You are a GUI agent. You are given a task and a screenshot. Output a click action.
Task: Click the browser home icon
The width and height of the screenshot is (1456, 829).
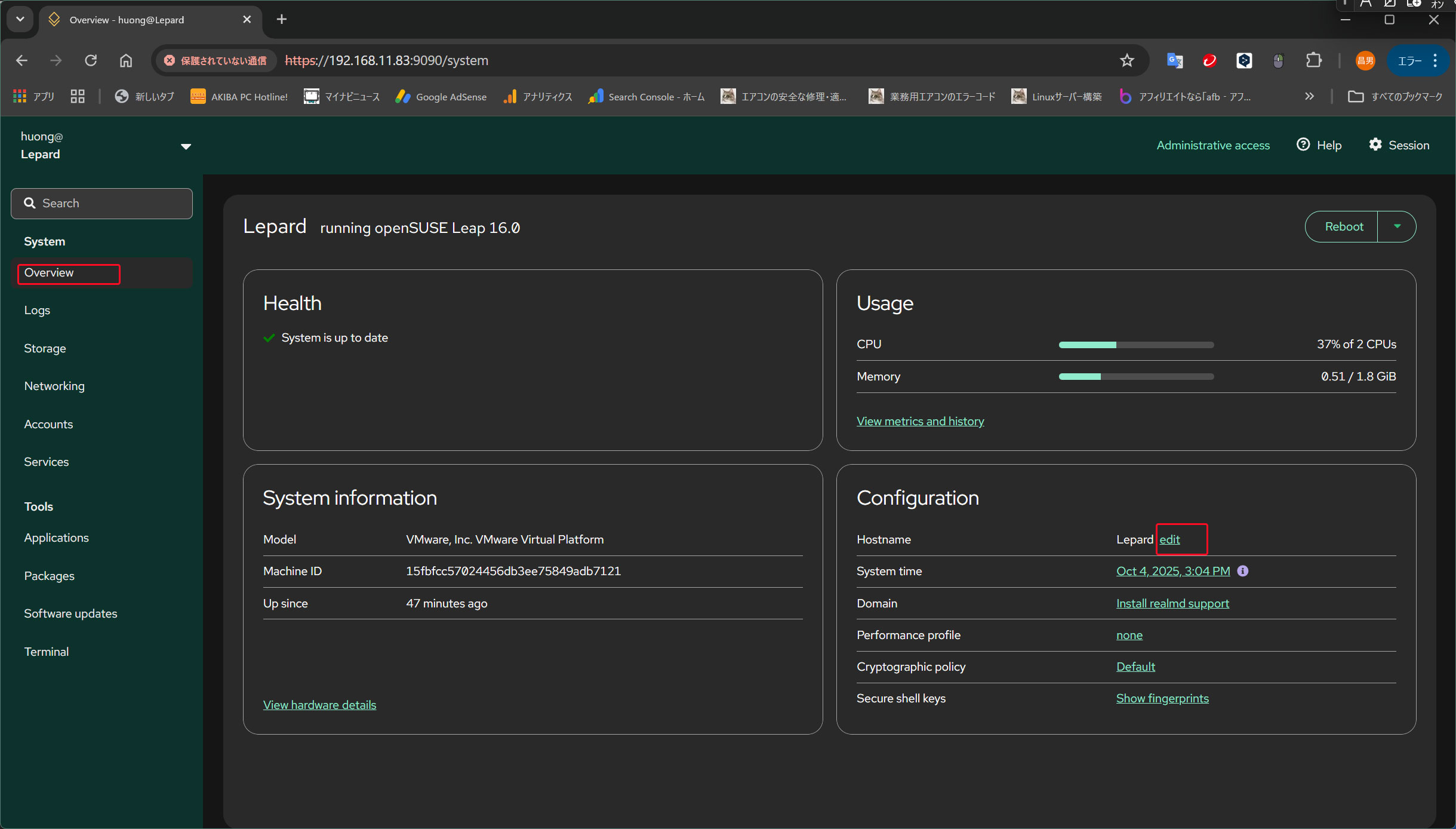[x=126, y=60]
